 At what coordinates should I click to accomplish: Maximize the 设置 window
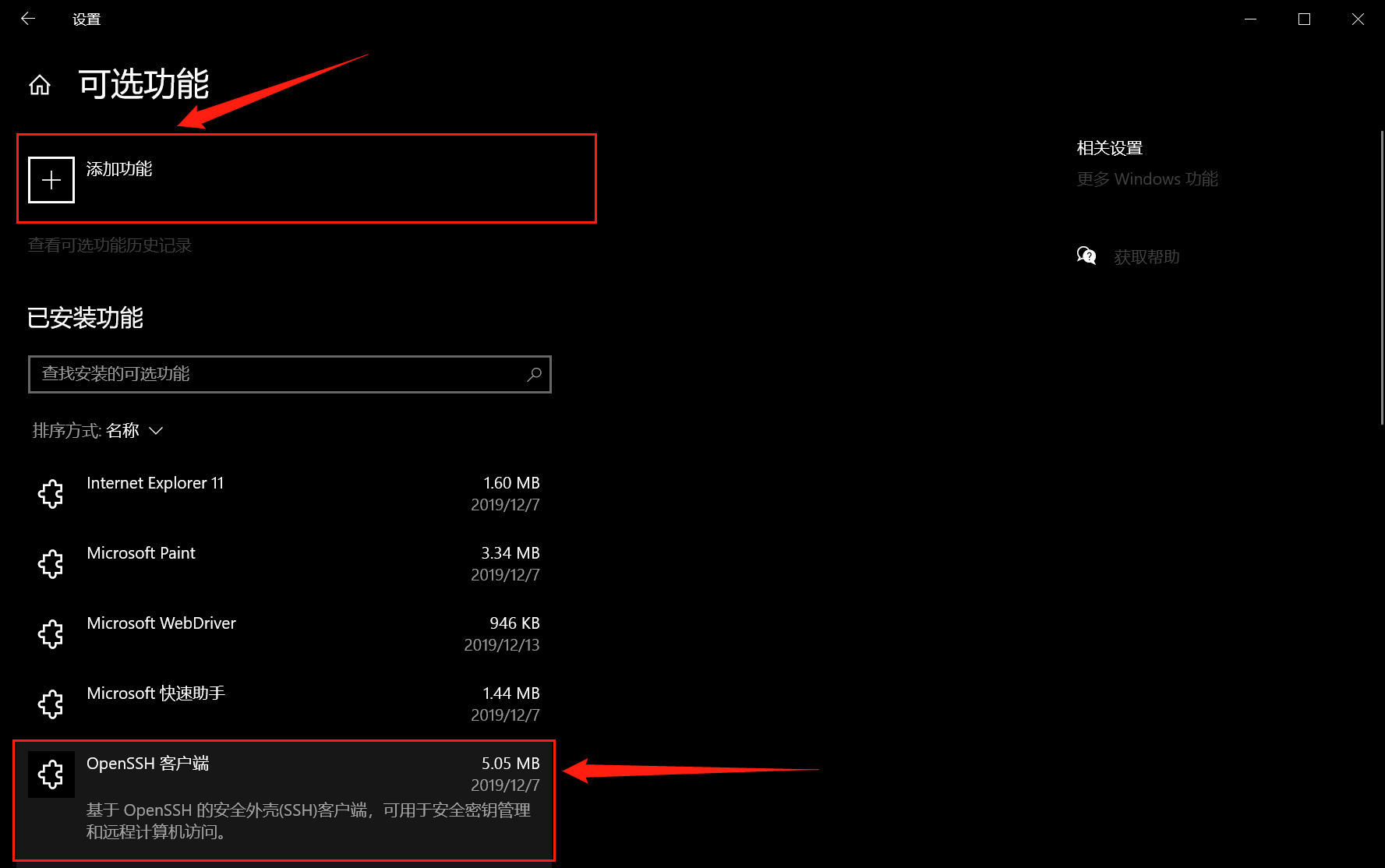click(x=1304, y=19)
